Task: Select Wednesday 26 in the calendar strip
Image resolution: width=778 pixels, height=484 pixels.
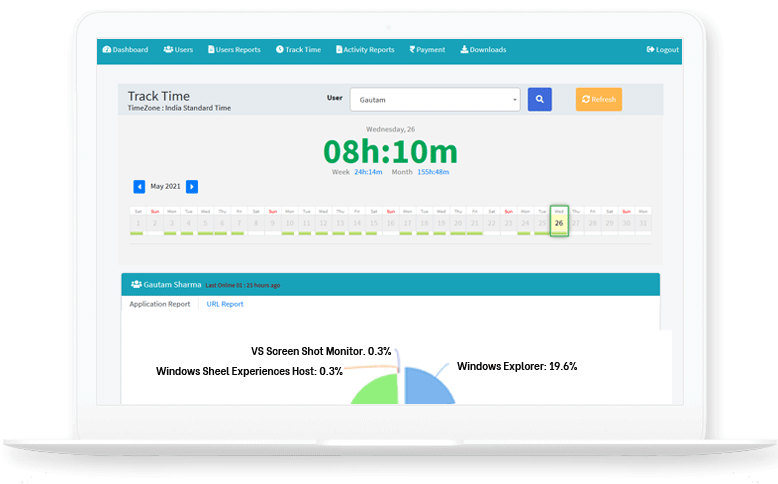Action: 559,222
